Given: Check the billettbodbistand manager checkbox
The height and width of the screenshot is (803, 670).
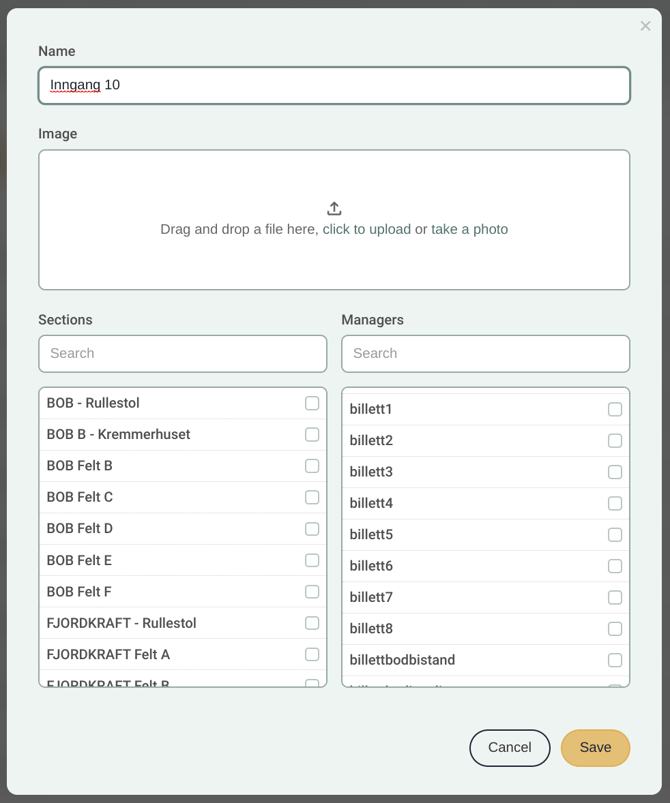Looking at the screenshot, I should pos(615,660).
